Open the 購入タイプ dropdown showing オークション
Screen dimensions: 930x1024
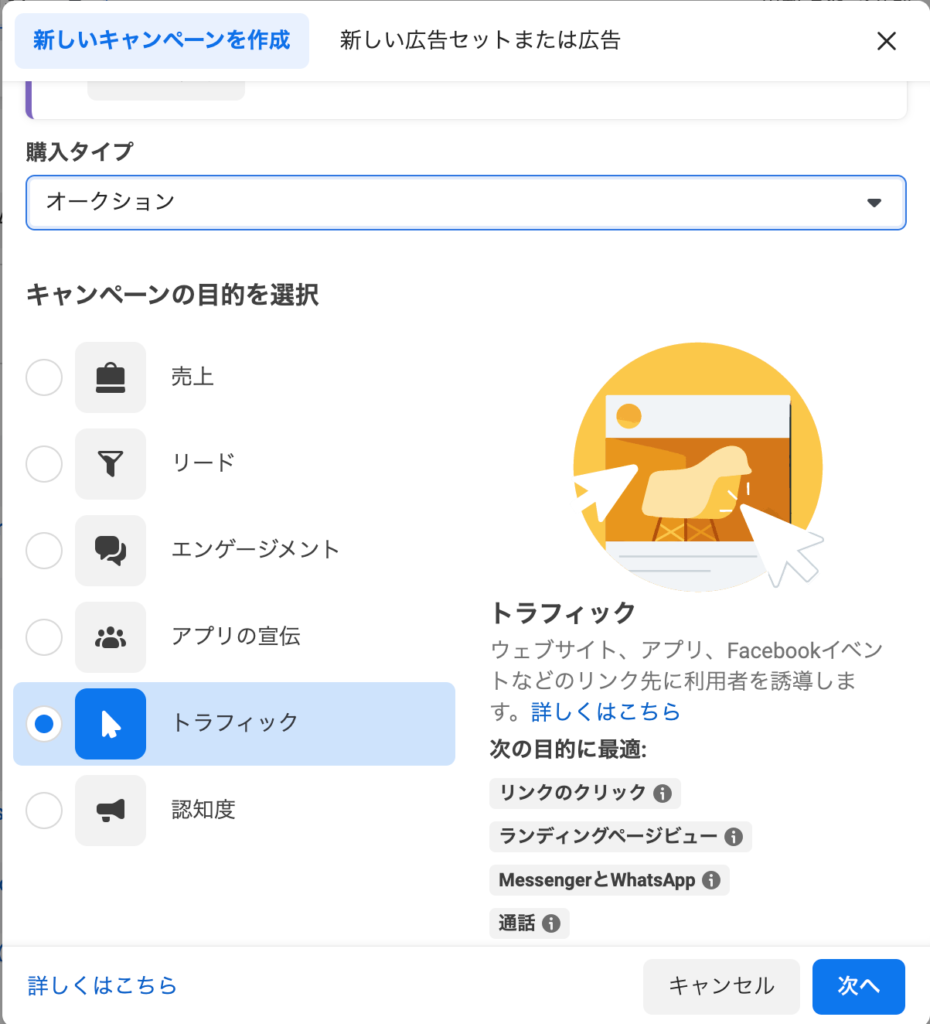click(465, 202)
